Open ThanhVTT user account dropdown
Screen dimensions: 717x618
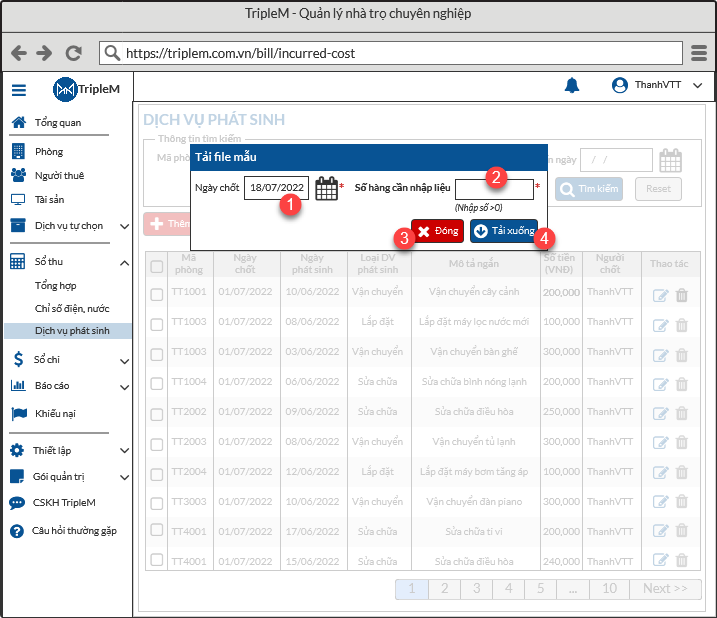657,86
